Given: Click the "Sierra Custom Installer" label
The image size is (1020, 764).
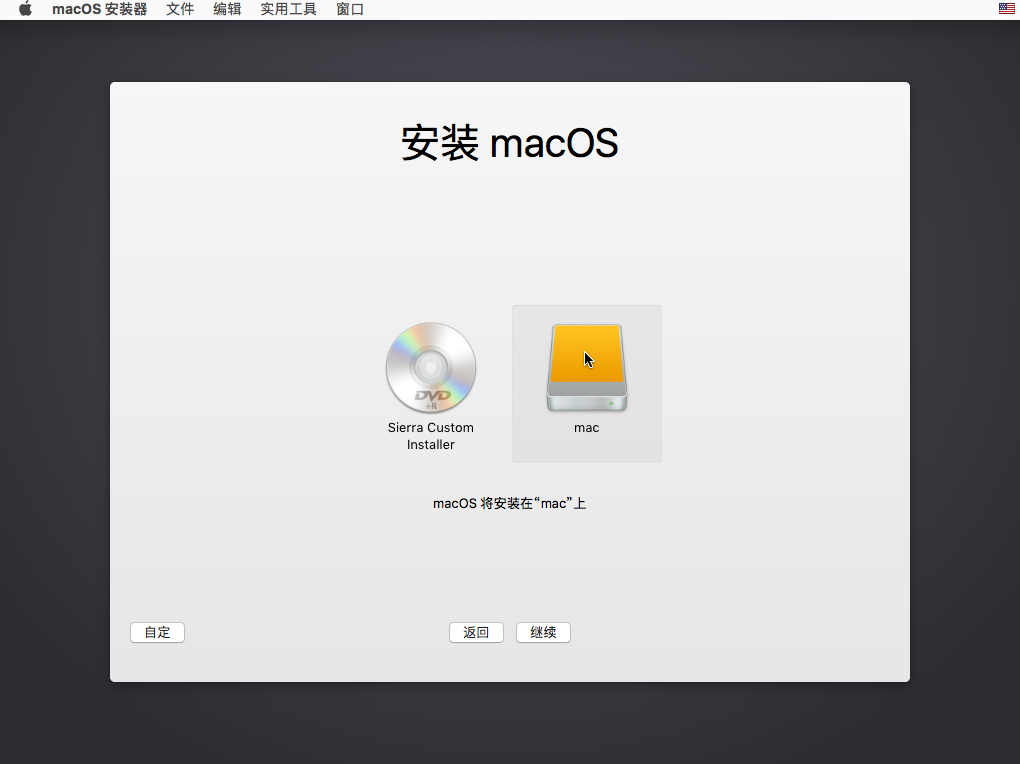Looking at the screenshot, I should (431, 436).
